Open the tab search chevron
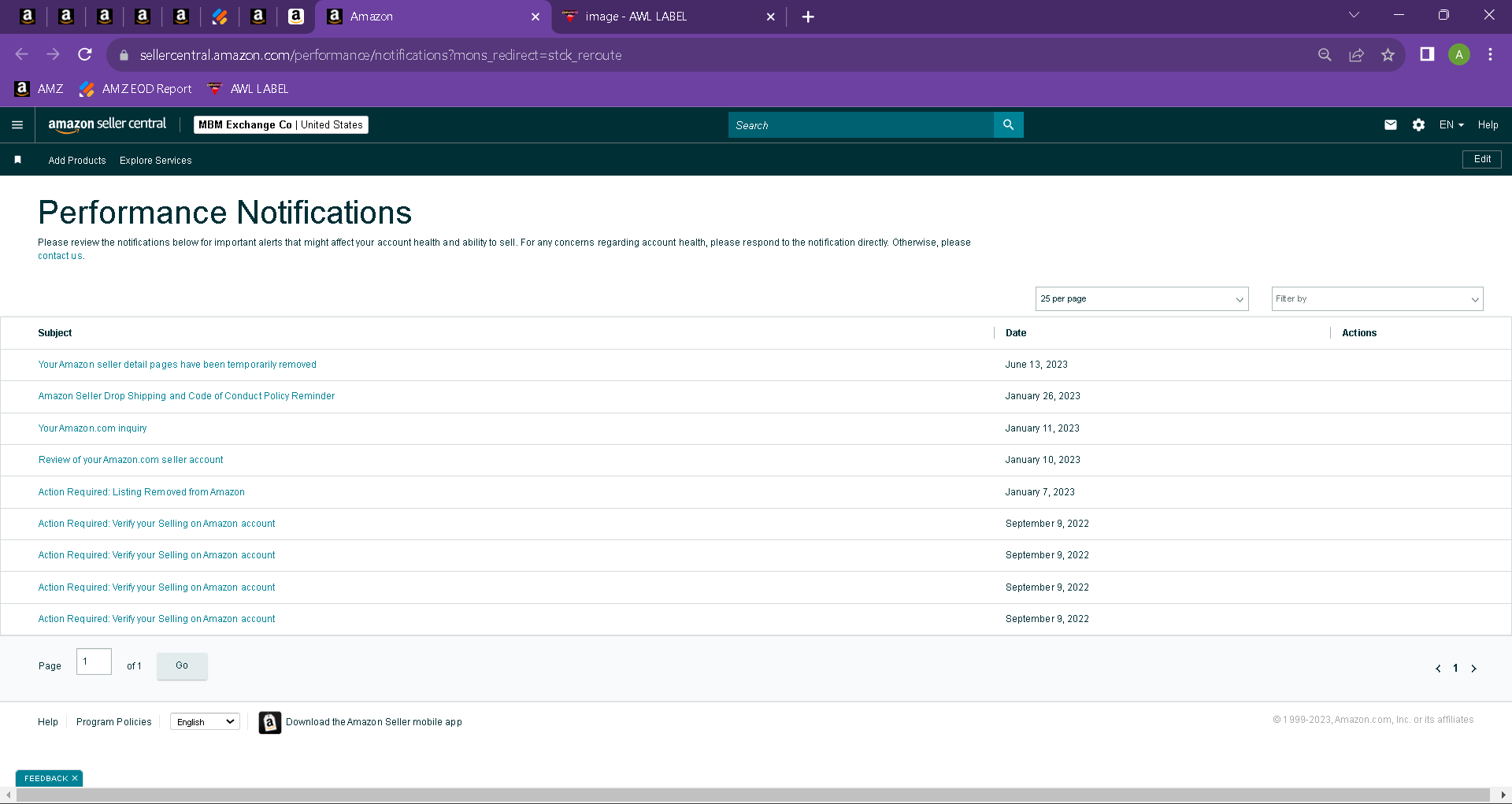The width and height of the screenshot is (1512, 804). [1354, 15]
